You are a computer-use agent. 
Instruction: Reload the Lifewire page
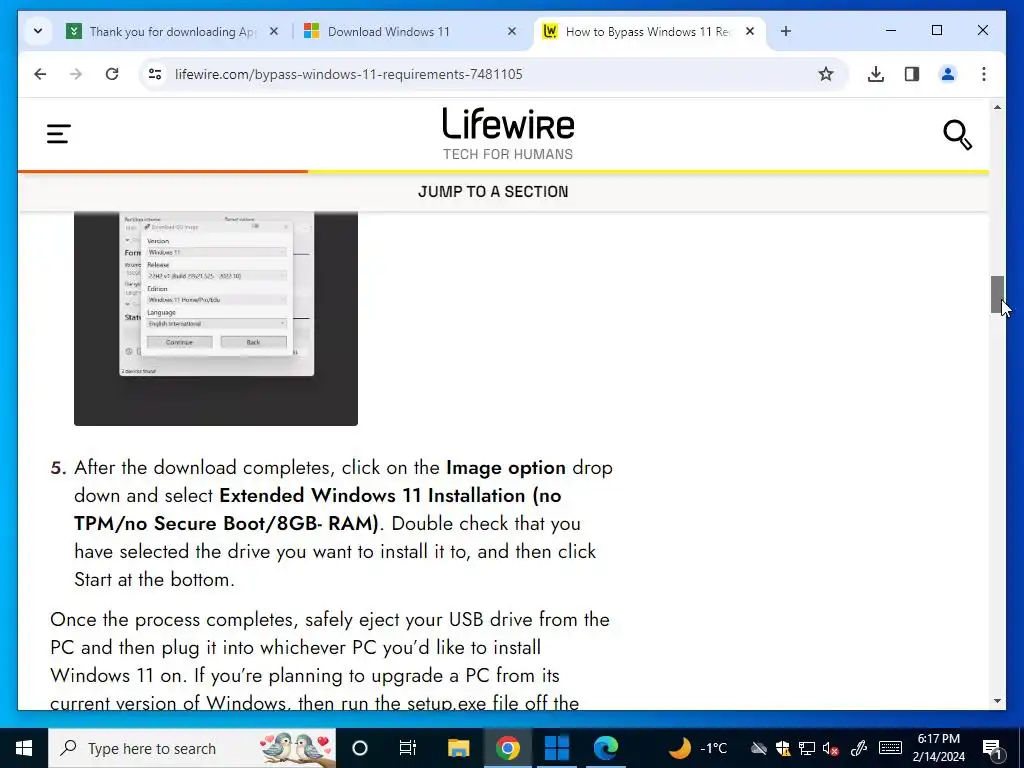click(112, 74)
